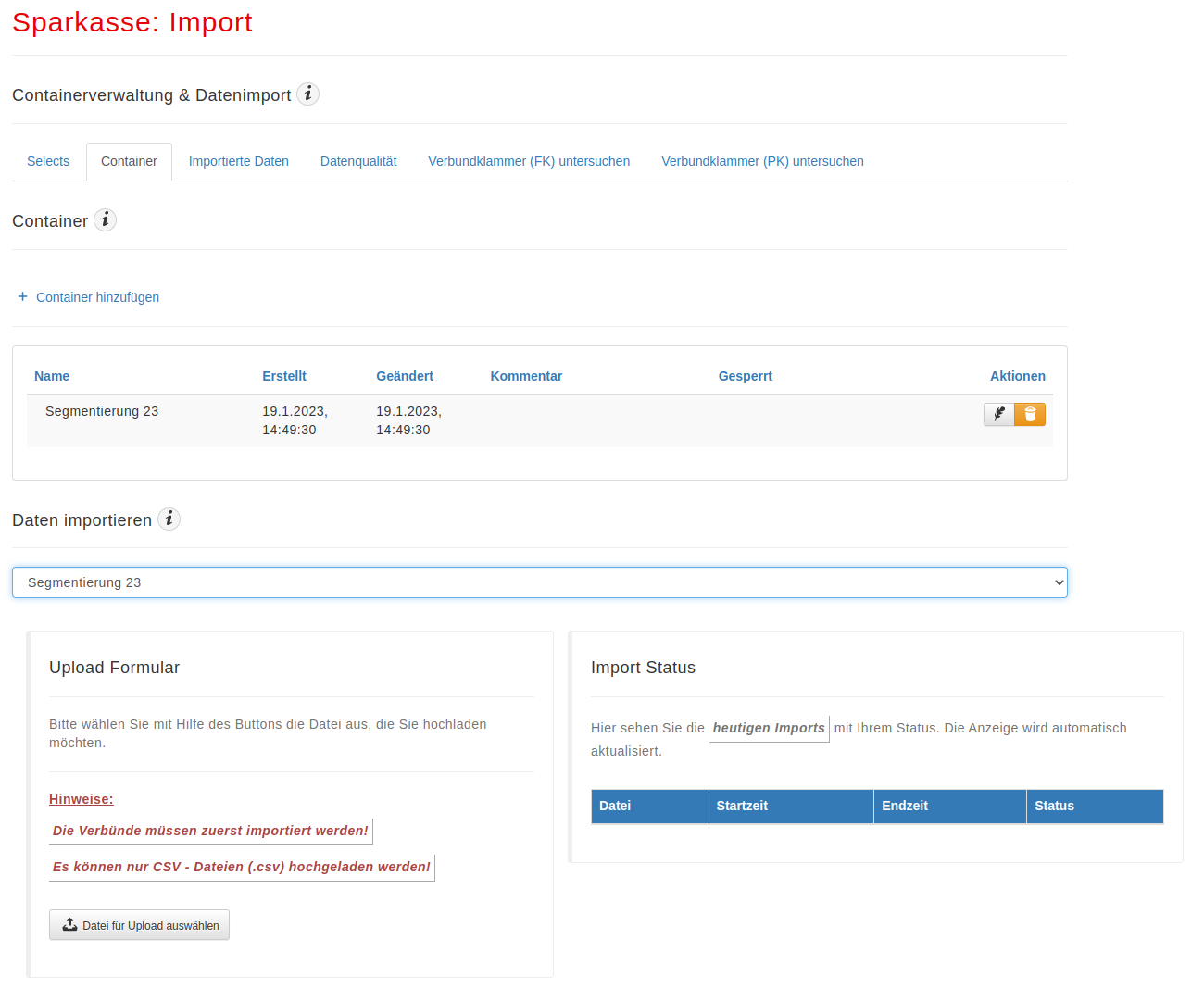
Task: Sort table by Name column
Action: pyautogui.click(x=52, y=376)
